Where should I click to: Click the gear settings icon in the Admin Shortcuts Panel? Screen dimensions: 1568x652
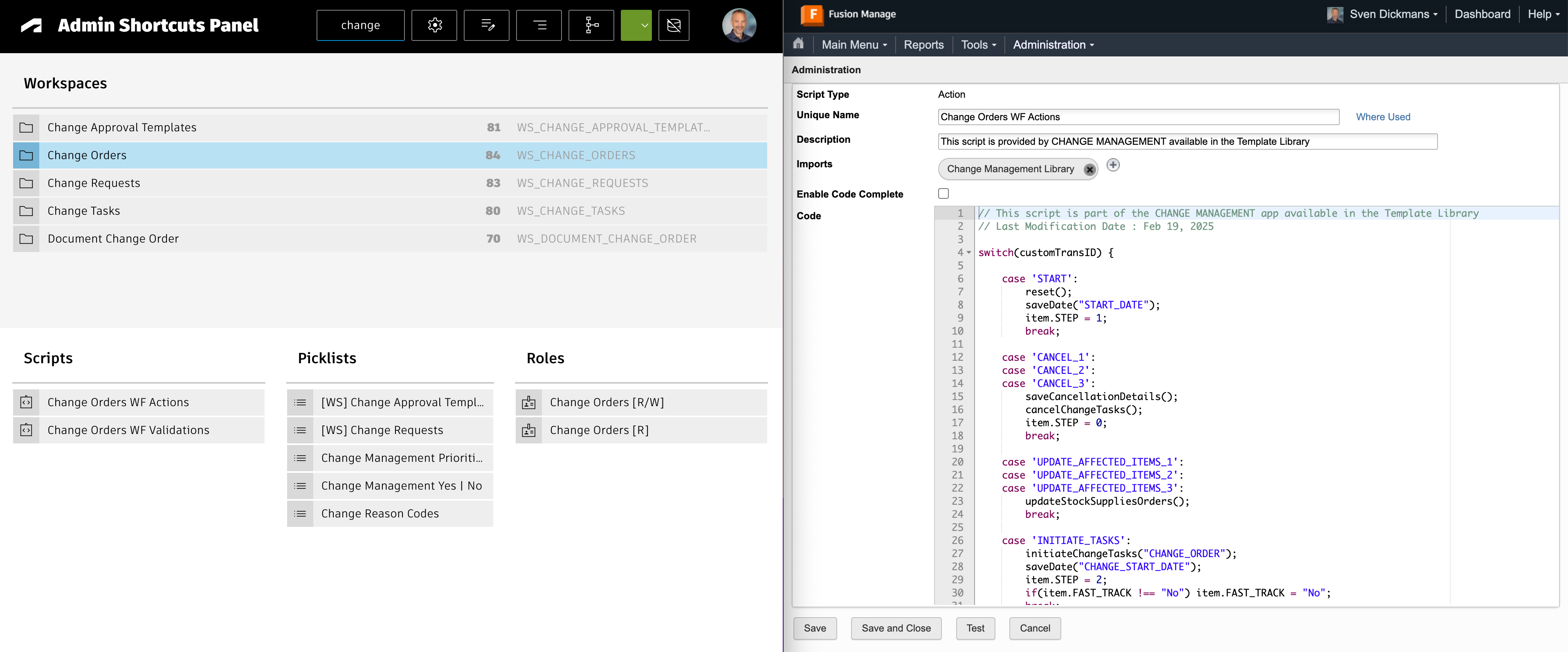(434, 25)
